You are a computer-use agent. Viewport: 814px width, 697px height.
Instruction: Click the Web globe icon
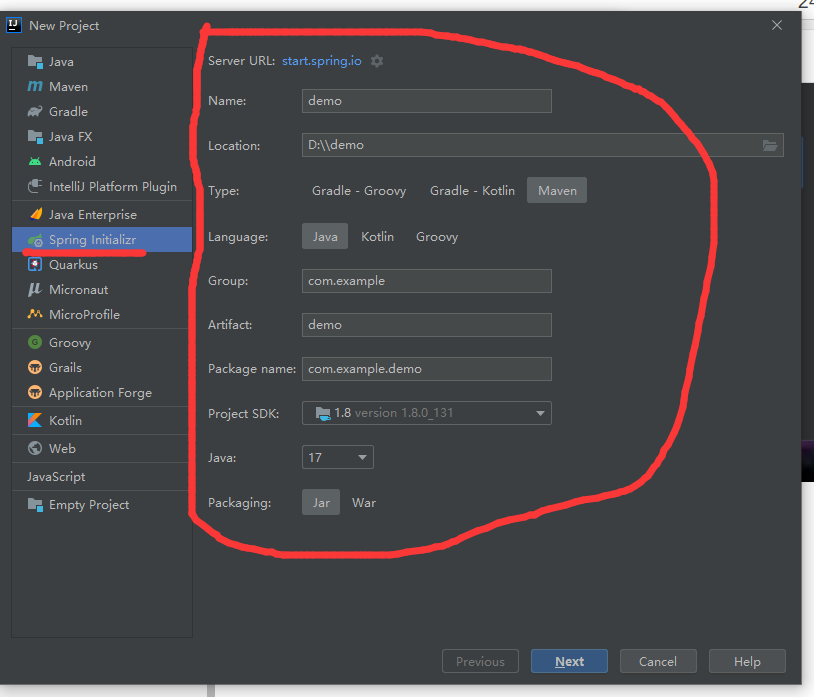(35, 448)
